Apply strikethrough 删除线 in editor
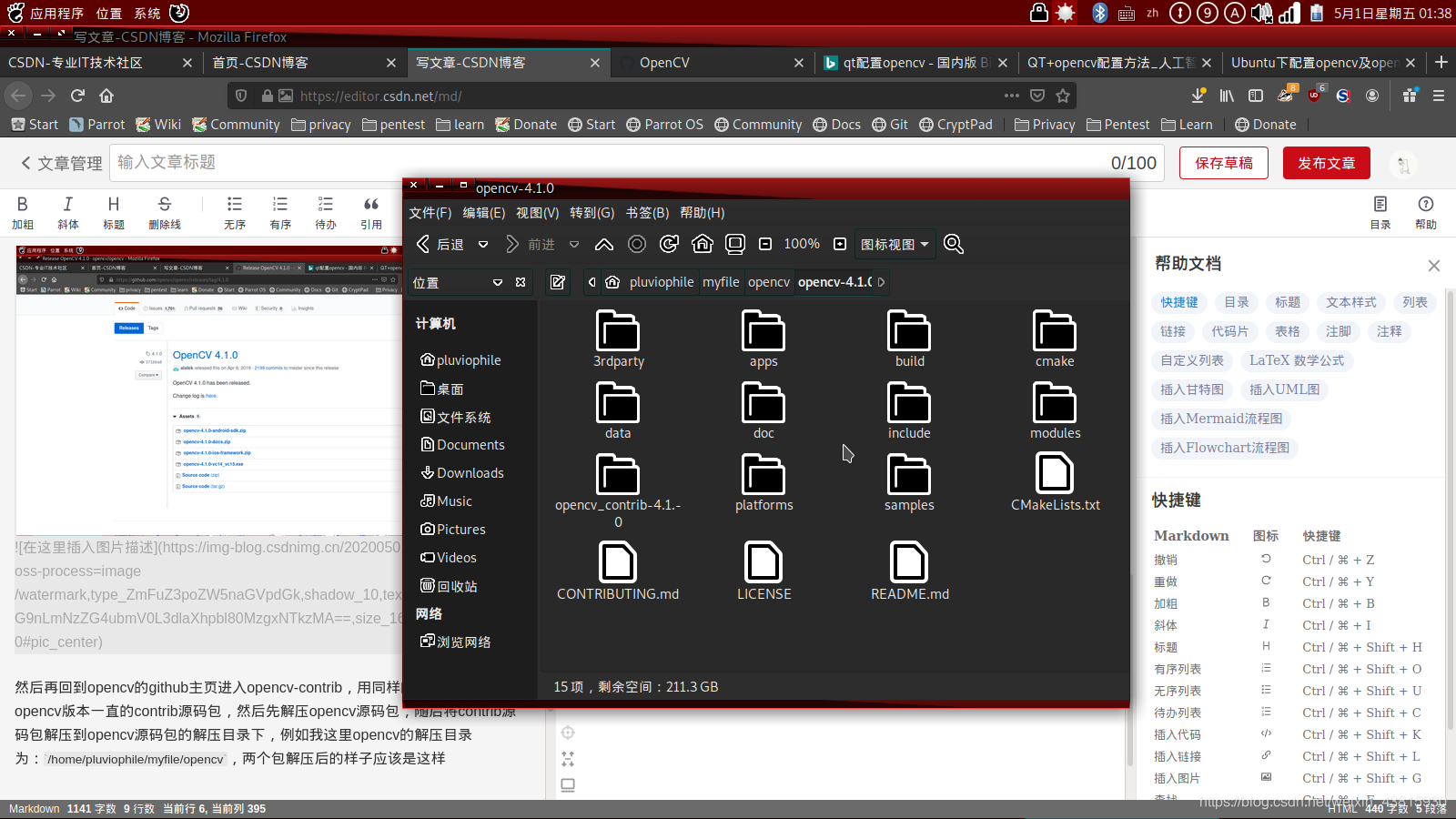 pyautogui.click(x=165, y=213)
